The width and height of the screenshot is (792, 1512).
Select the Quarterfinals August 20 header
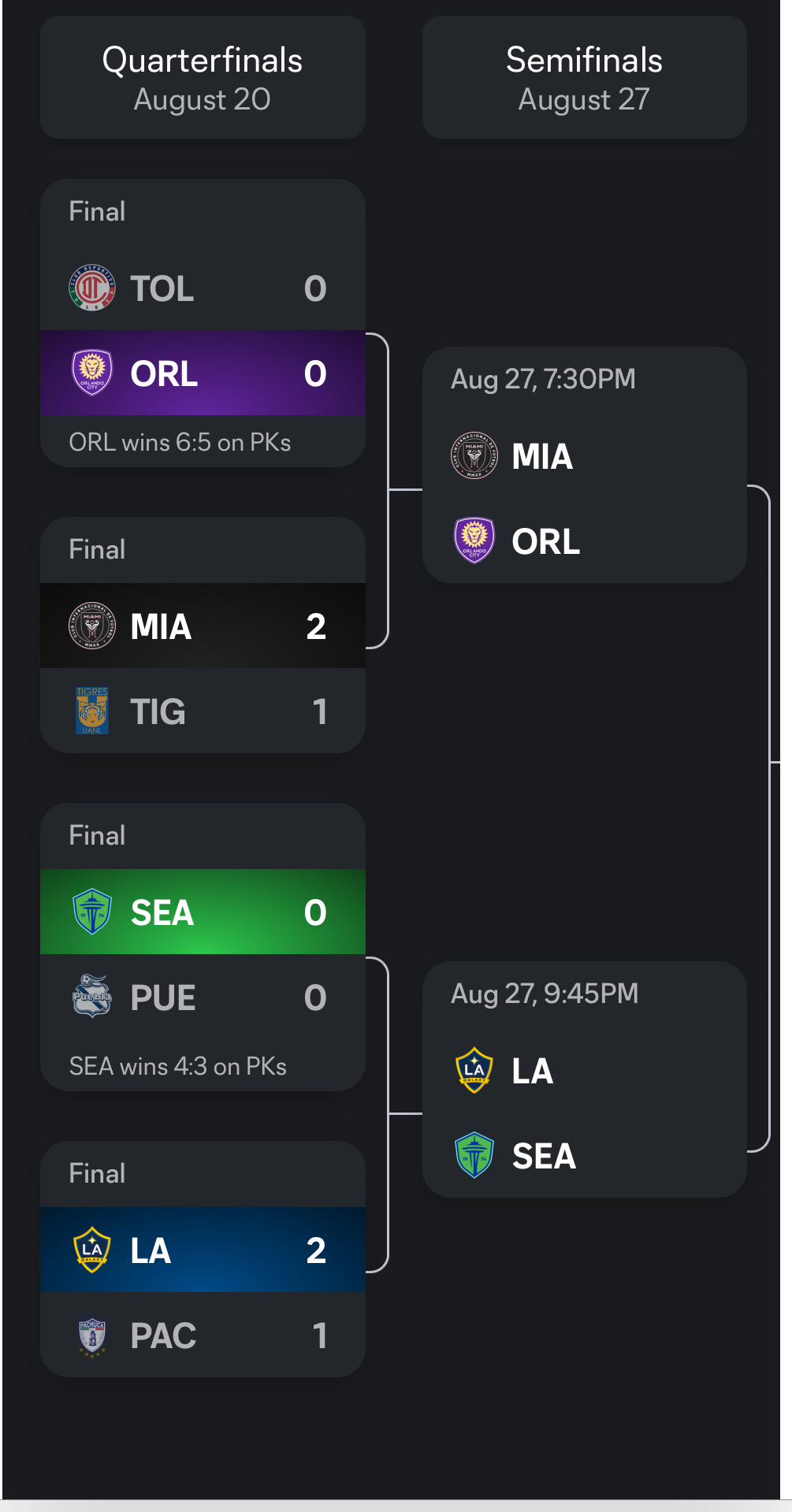[203, 78]
